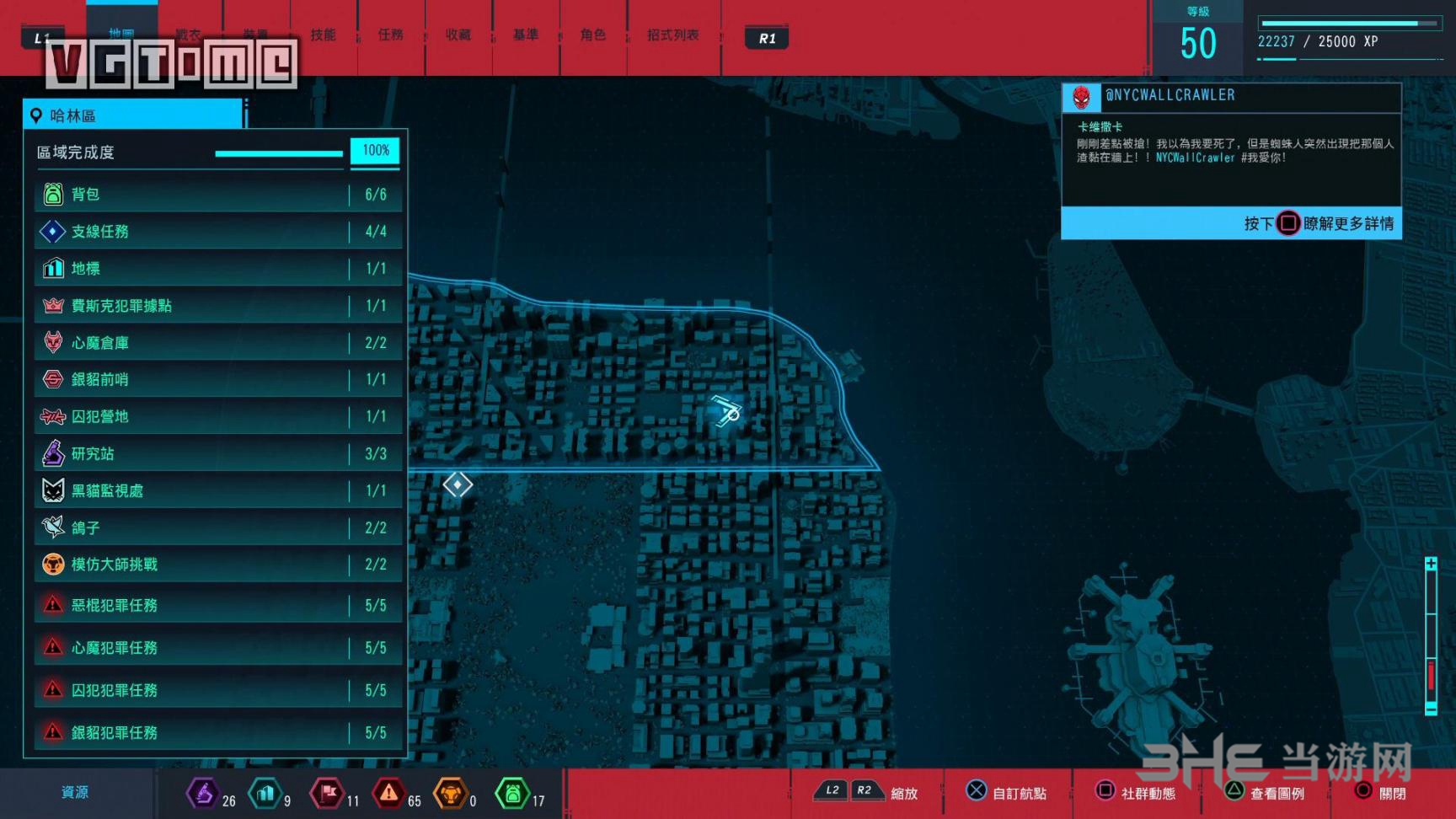Switch to the 技能 tab
This screenshot has height=819, width=1456.
coord(323,35)
